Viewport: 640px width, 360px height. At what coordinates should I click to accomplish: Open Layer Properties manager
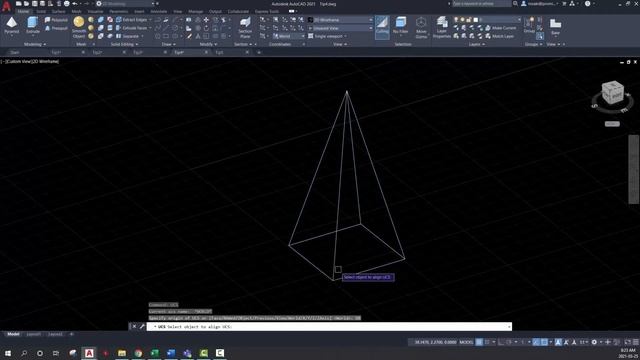[x=442, y=27]
